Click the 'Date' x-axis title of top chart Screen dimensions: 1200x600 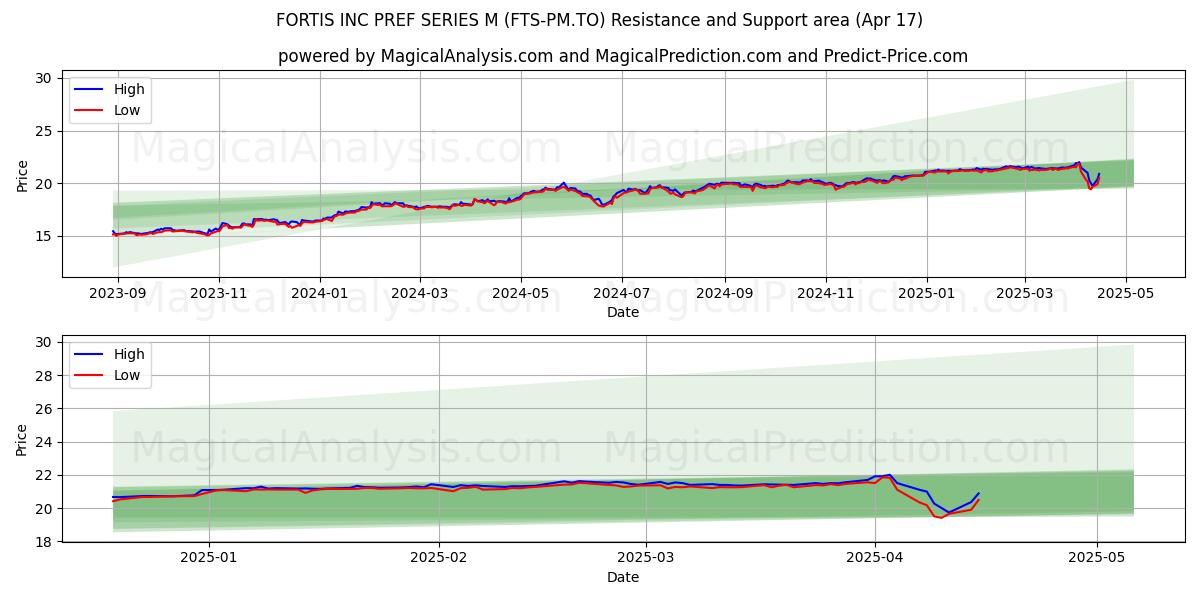tap(623, 312)
